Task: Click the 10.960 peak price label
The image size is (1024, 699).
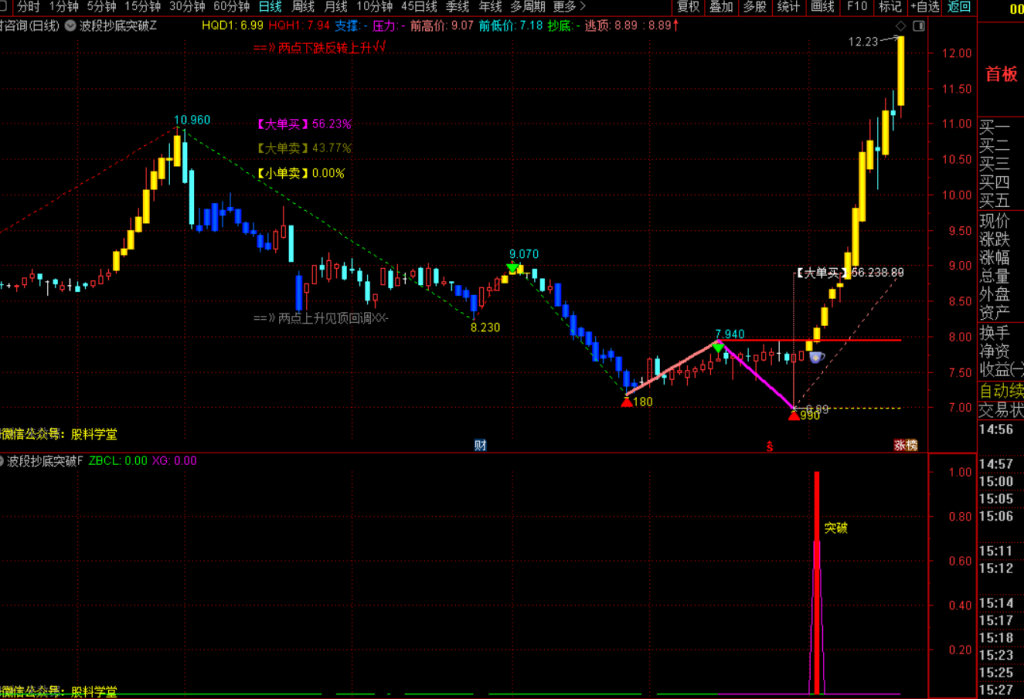Action: click(x=192, y=120)
